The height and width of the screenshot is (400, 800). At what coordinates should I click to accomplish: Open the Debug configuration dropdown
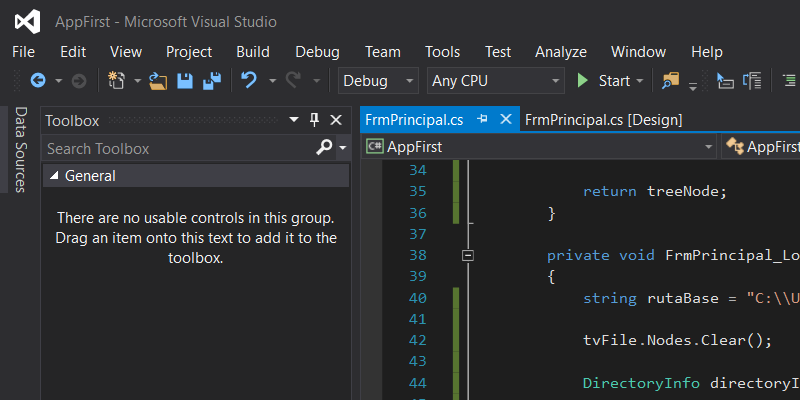(x=379, y=81)
